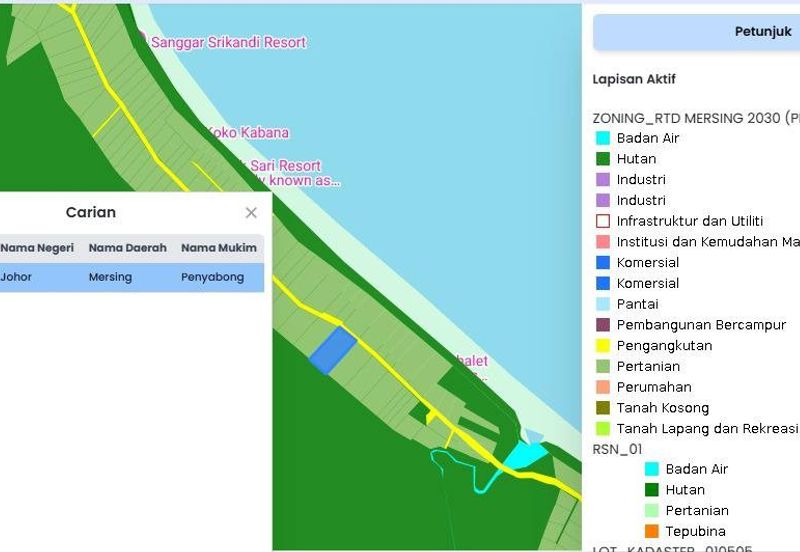This screenshot has height=552, width=800.
Task: Click the Nama Negeri column header
Action: pyautogui.click(x=37, y=248)
